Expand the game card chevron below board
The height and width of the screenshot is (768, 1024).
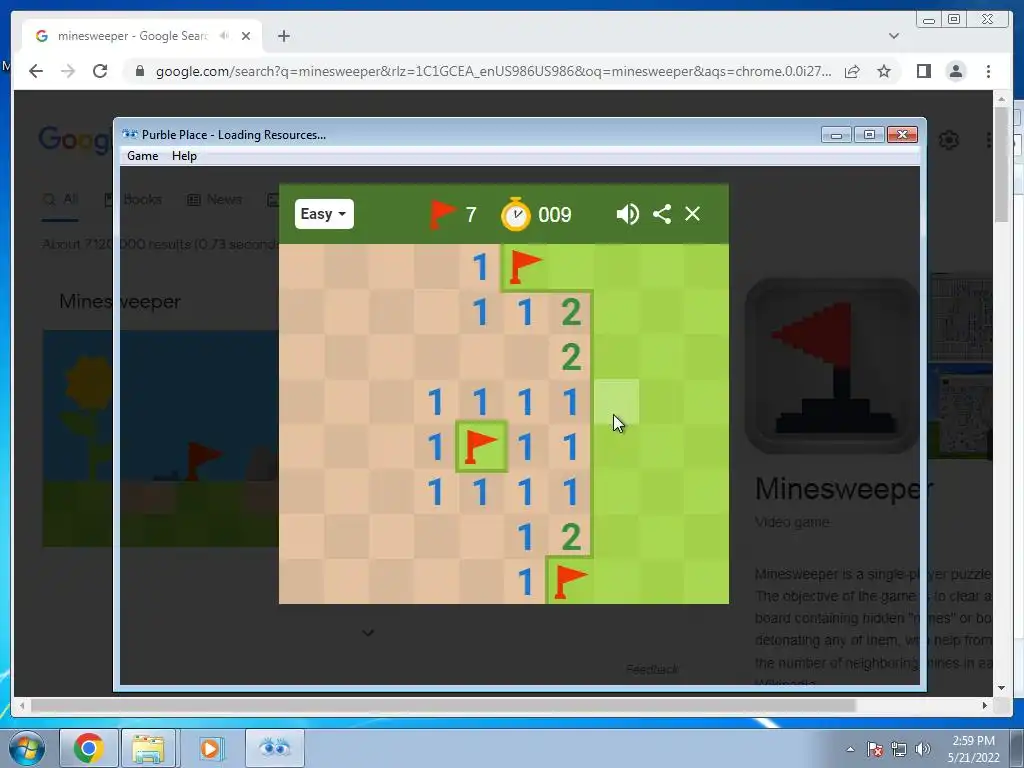click(x=368, y=632)
